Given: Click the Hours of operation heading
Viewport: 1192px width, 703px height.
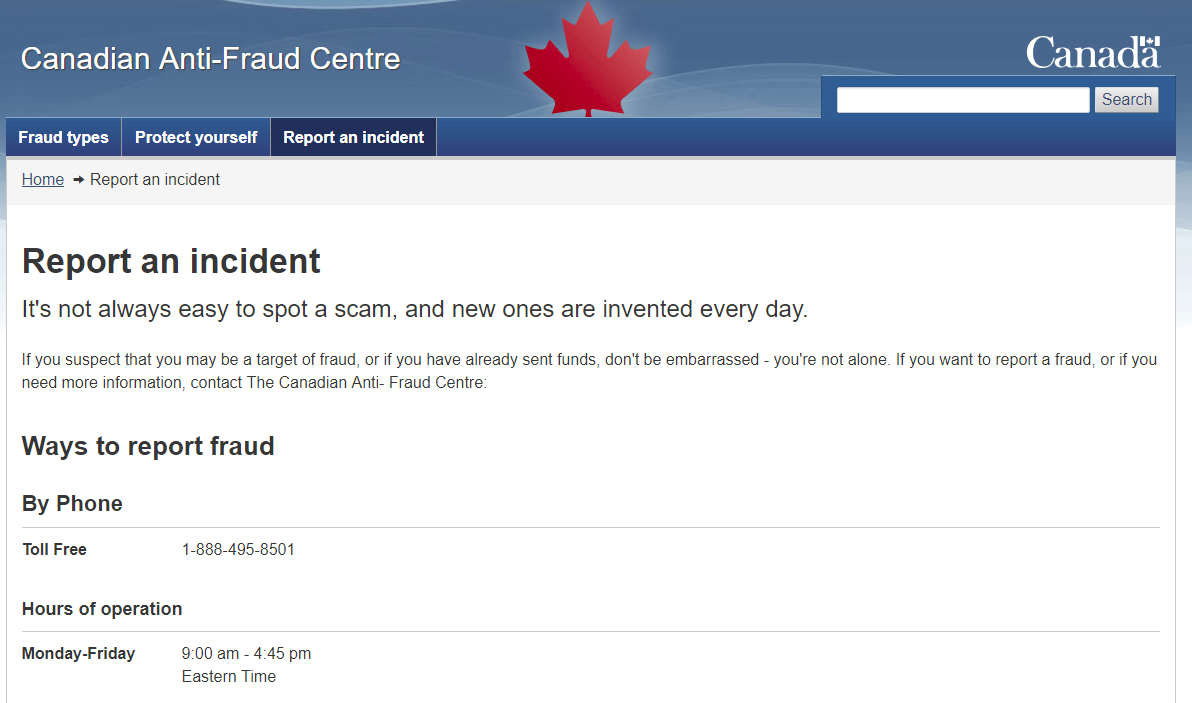Looking at the screenshot, I should pos(102,609).
